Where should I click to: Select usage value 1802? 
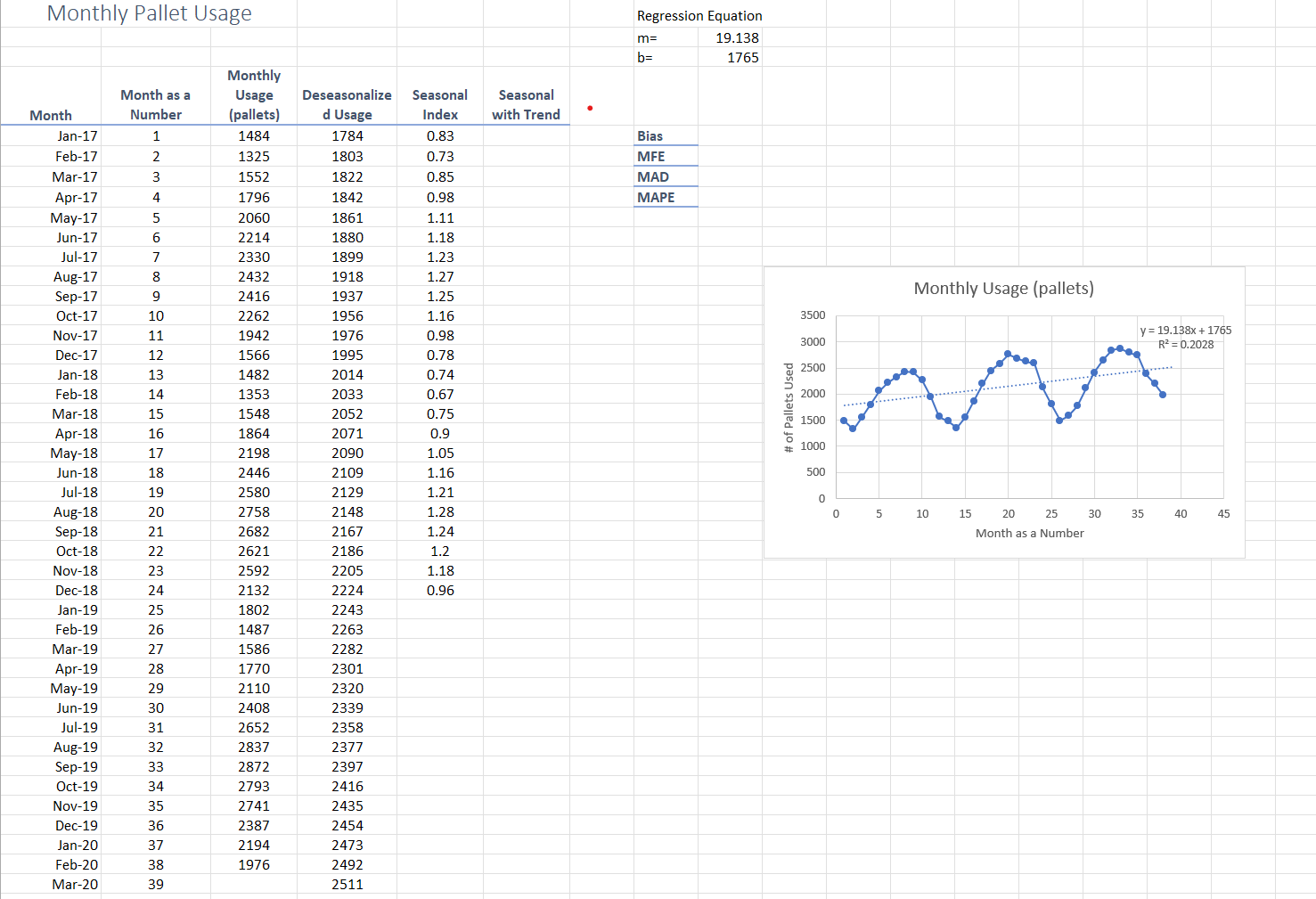tap(254, 610)
